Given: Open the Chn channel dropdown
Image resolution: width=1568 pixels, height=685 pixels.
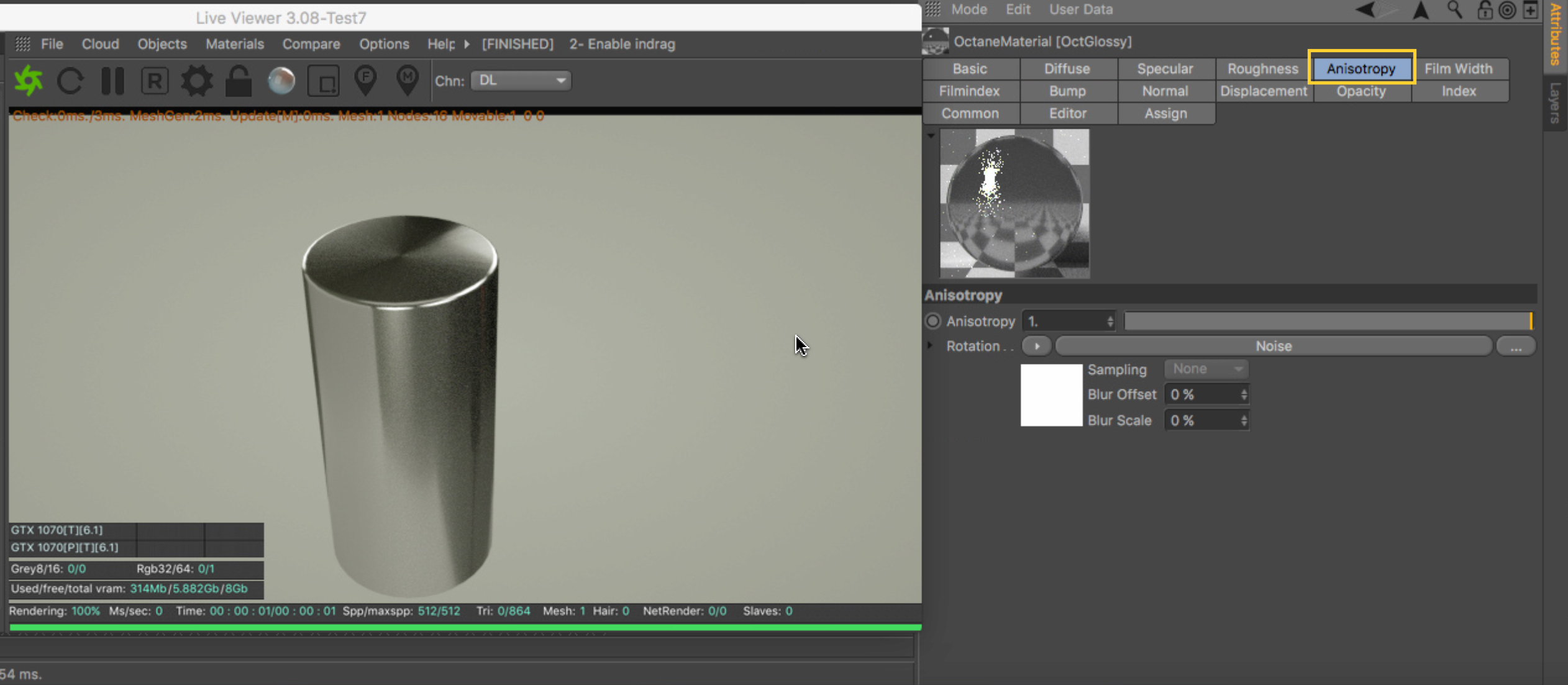Looking at the screenshot, I should [x=520, y=81].
